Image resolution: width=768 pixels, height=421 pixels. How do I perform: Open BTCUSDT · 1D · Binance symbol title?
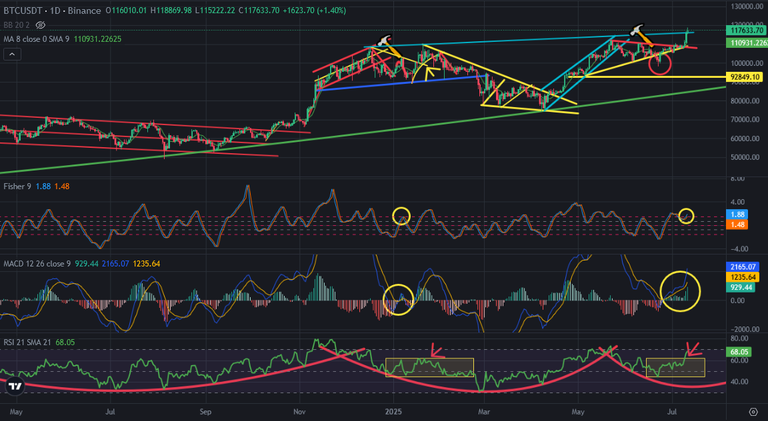click(52, 10)
